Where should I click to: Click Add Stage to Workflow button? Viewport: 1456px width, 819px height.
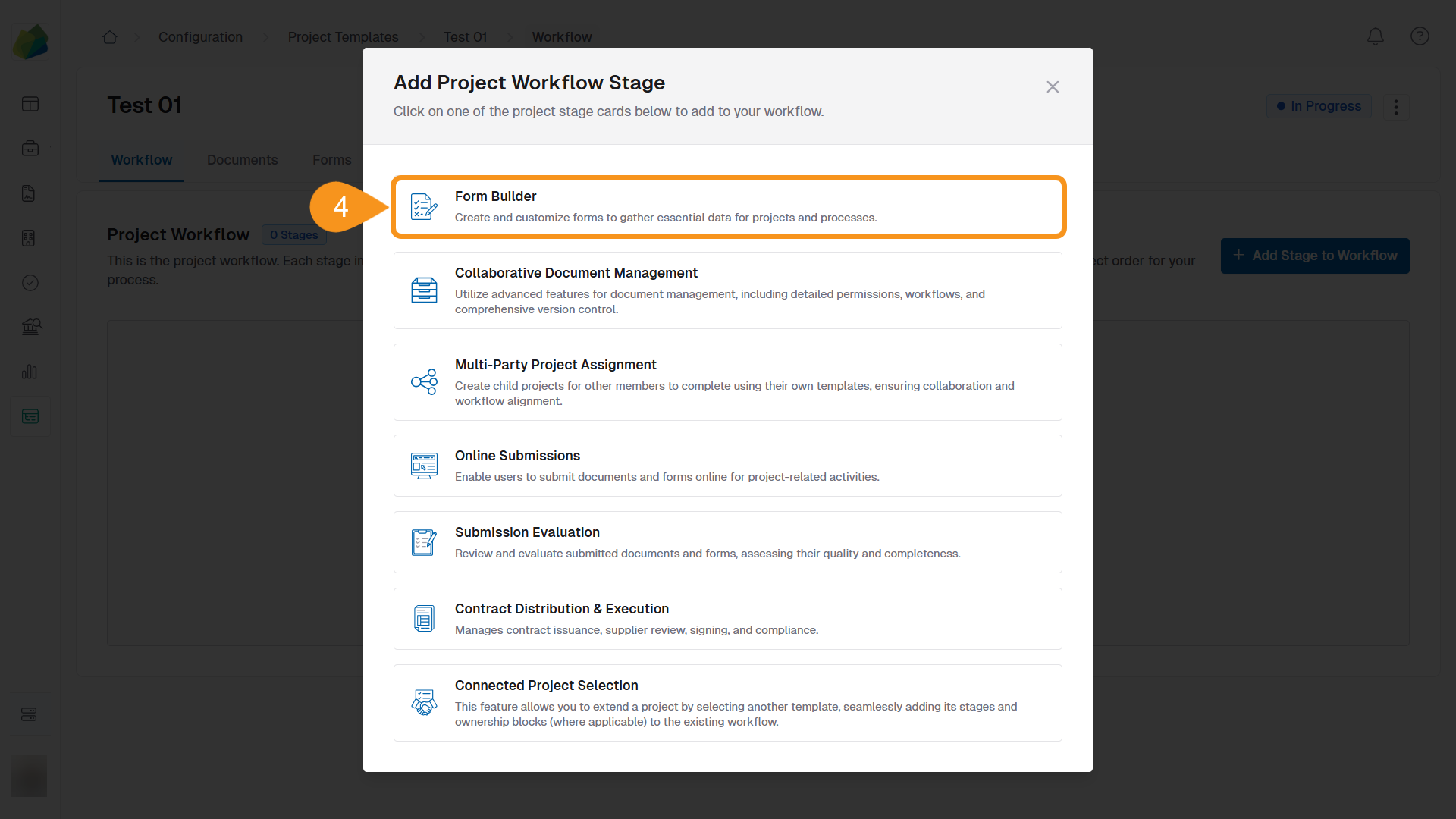coord(1315,256)
